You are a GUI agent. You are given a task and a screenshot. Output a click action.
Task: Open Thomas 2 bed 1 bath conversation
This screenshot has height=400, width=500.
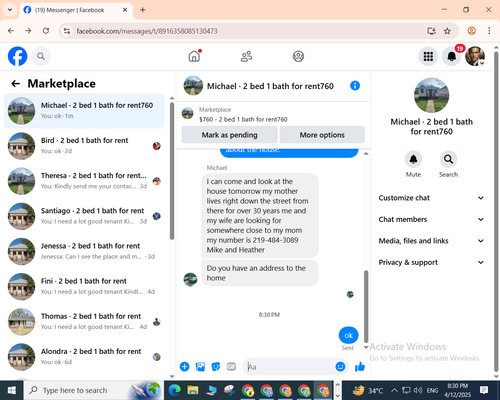click(x=84, y=322)
